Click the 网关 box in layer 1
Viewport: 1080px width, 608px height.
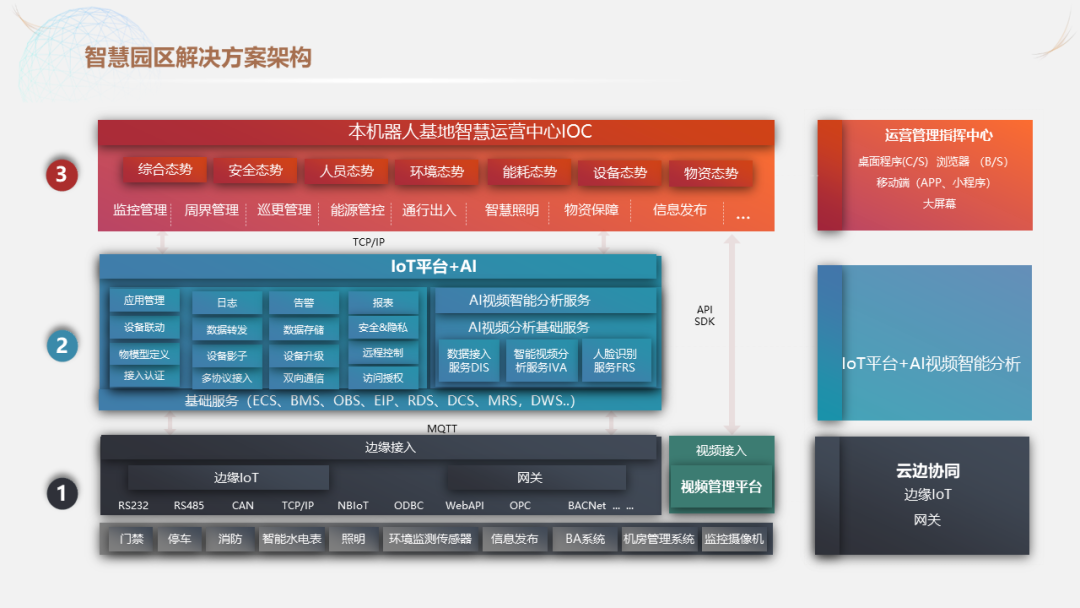click(536, 478)
